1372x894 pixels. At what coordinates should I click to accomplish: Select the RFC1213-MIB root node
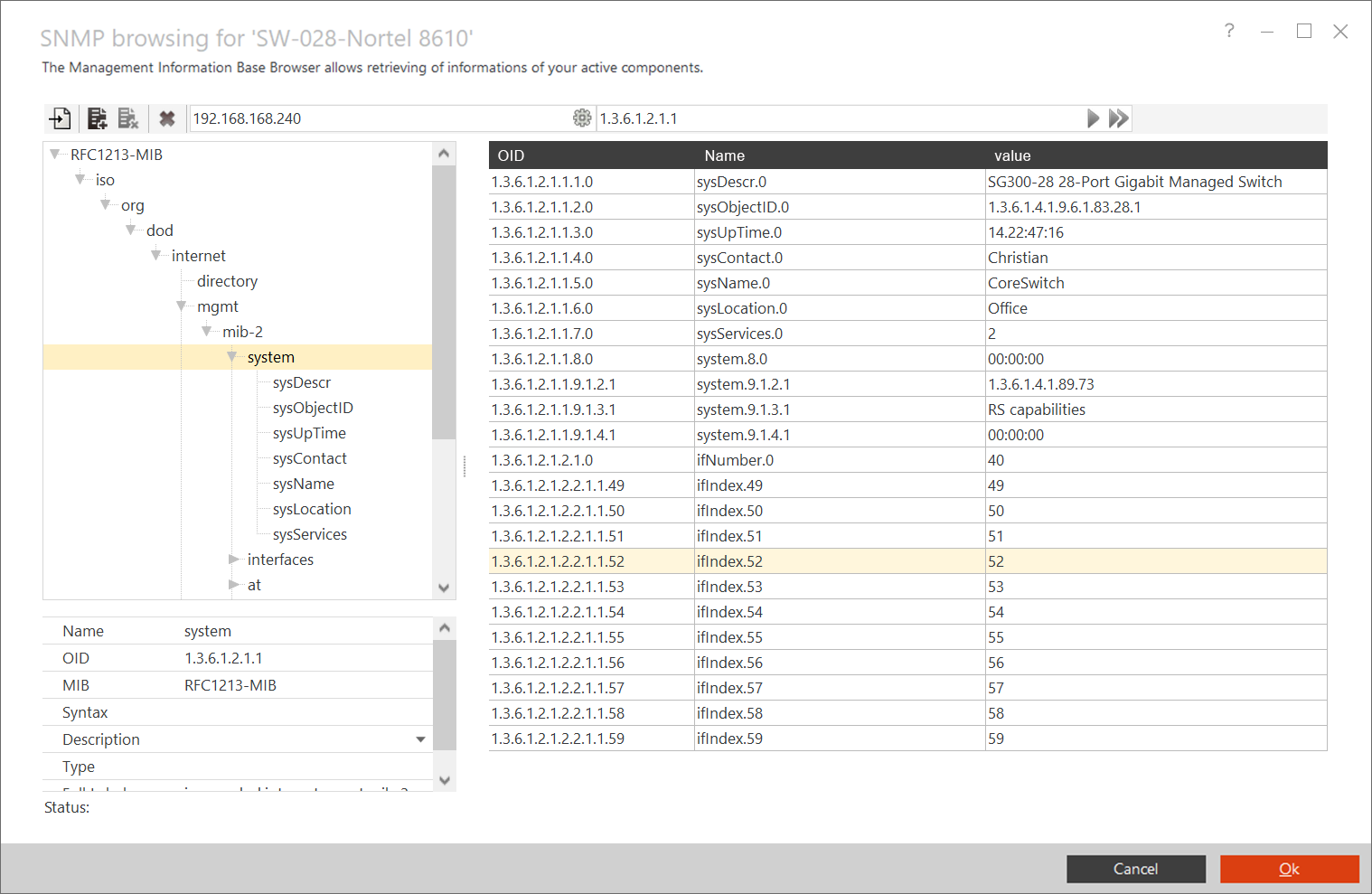116,154
